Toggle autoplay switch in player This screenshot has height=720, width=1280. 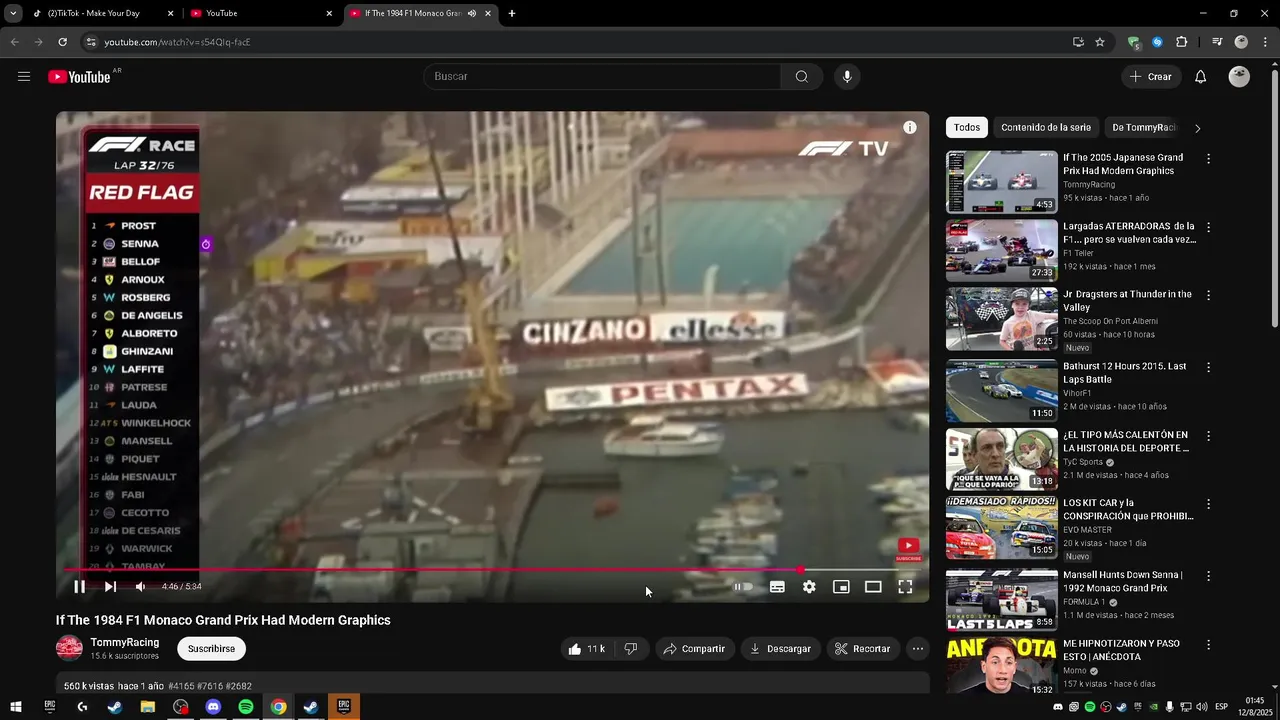(743, 587)
